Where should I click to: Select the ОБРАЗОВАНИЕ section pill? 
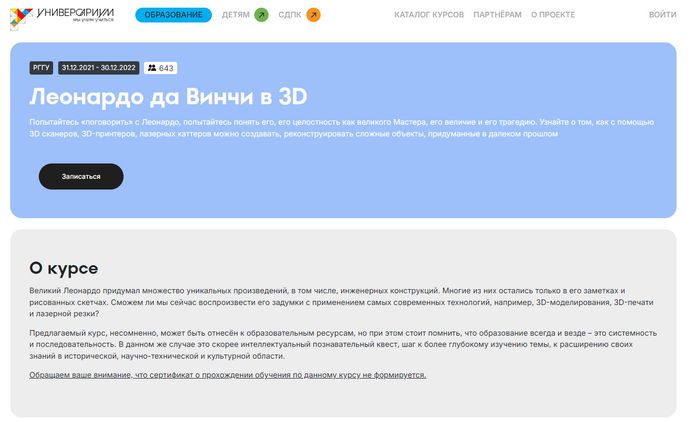(x=173, y=15)
